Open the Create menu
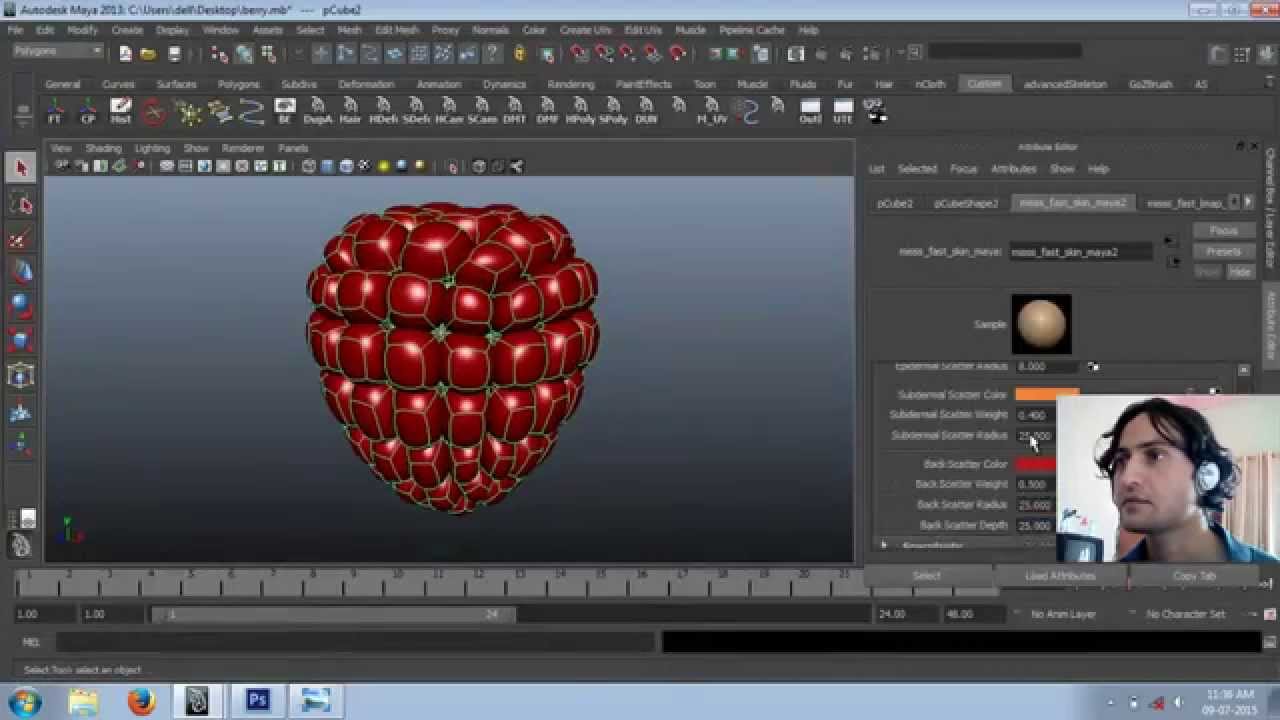 [127, 30]
